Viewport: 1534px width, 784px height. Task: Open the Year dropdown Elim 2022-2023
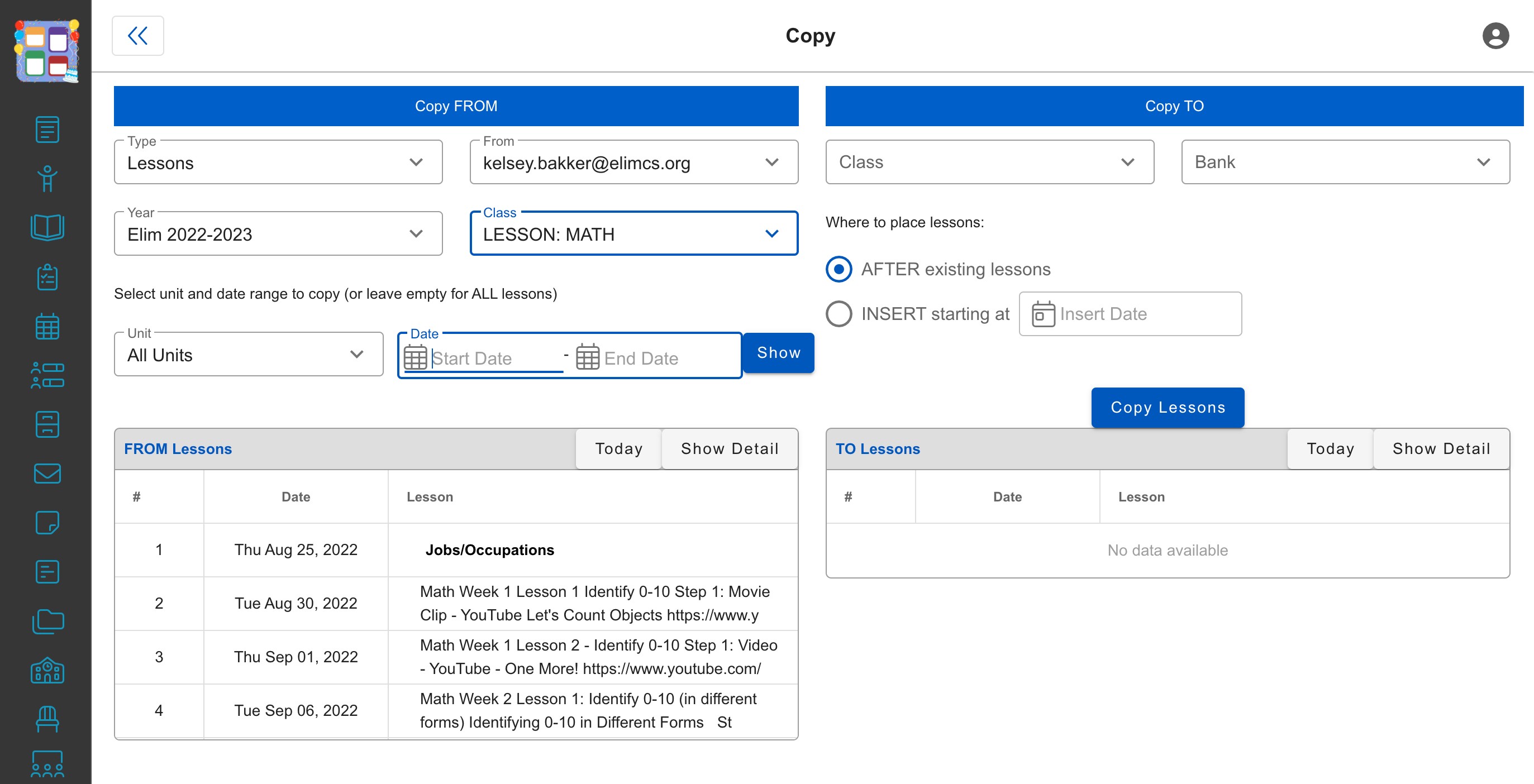pyautogui.click(x=278, y=233)
